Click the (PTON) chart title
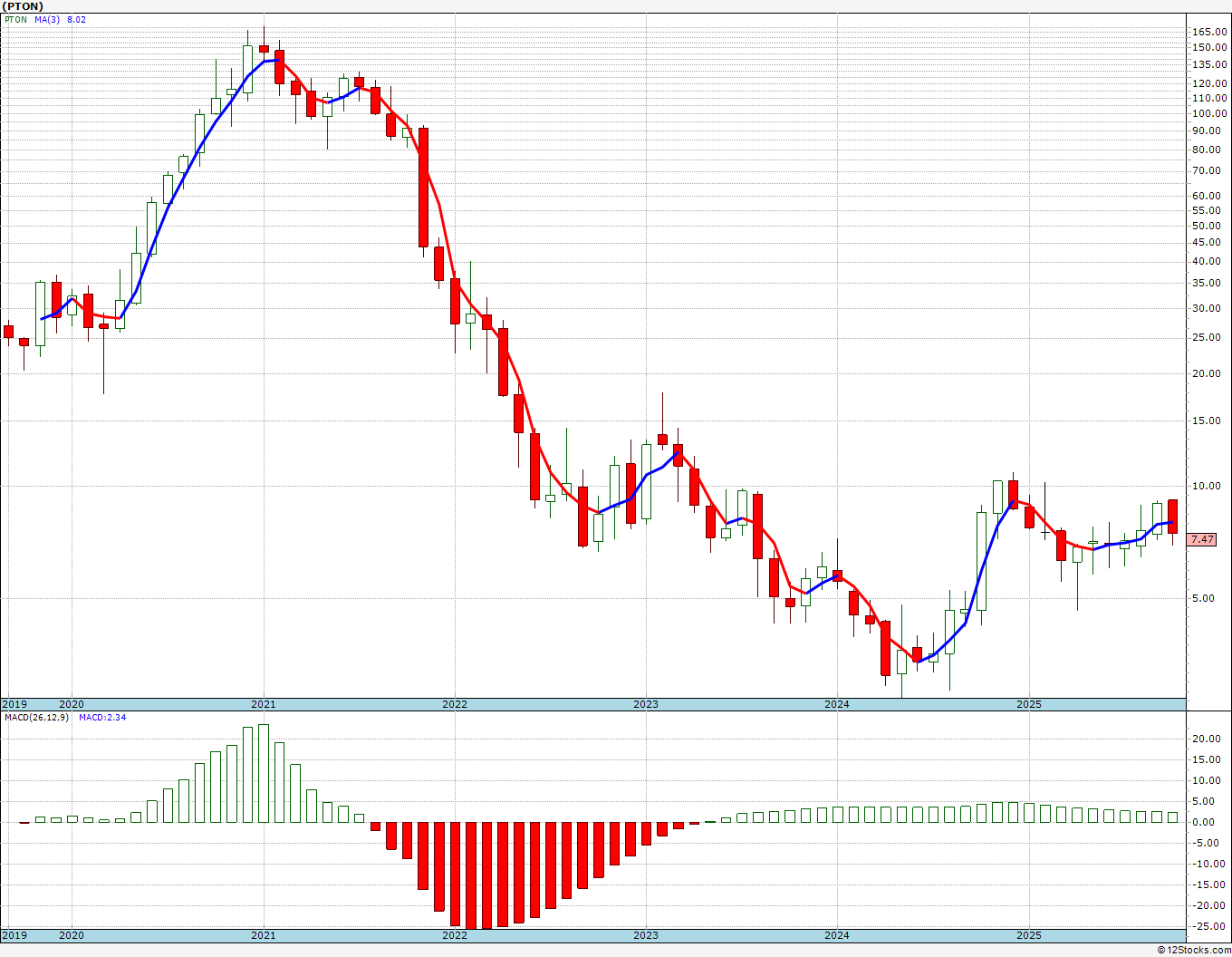Image resolution: width=1232 pixels, height=957 pixels. 23,6
